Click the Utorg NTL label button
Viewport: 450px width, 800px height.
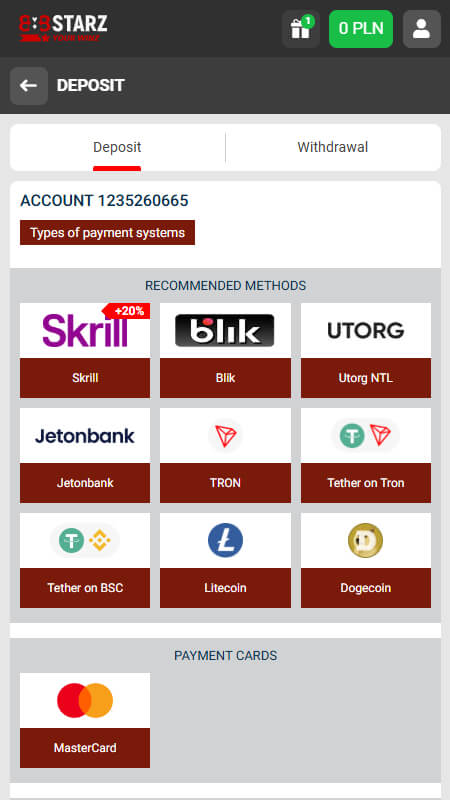coord(365,378)
